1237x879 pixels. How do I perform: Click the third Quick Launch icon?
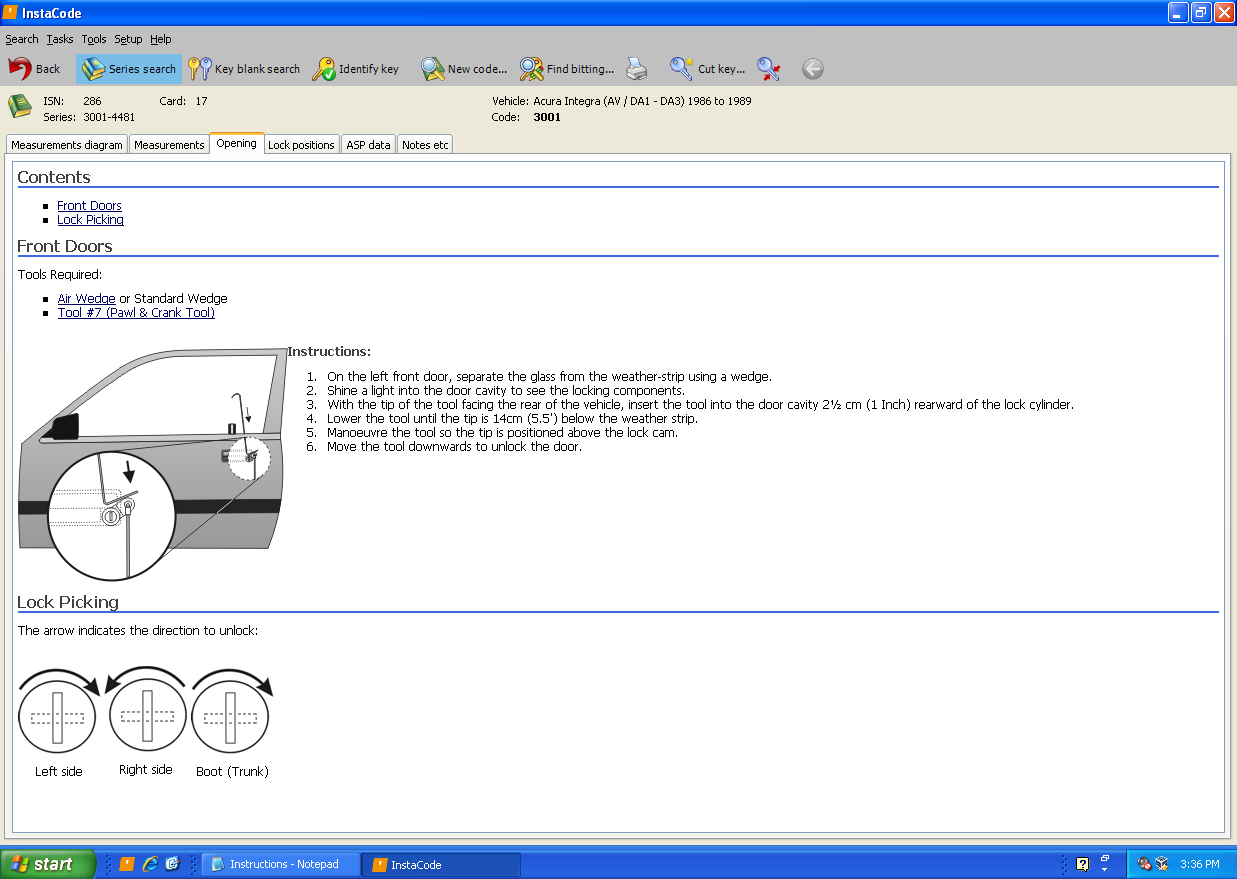(x=172, y=864)
